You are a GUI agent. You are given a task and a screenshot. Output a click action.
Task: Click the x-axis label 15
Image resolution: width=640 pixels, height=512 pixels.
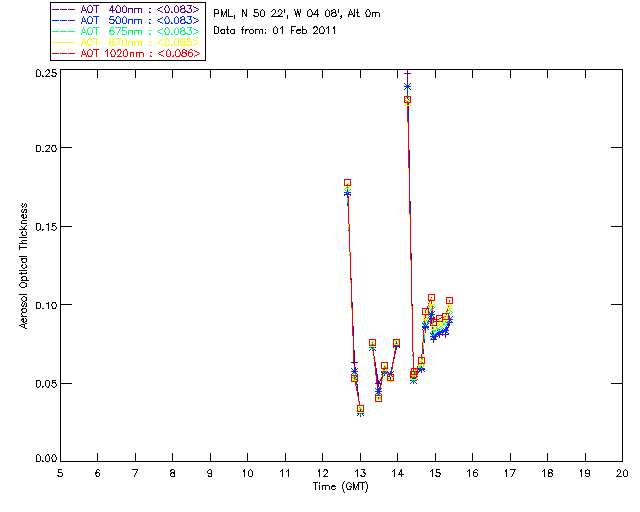[435, 474]
